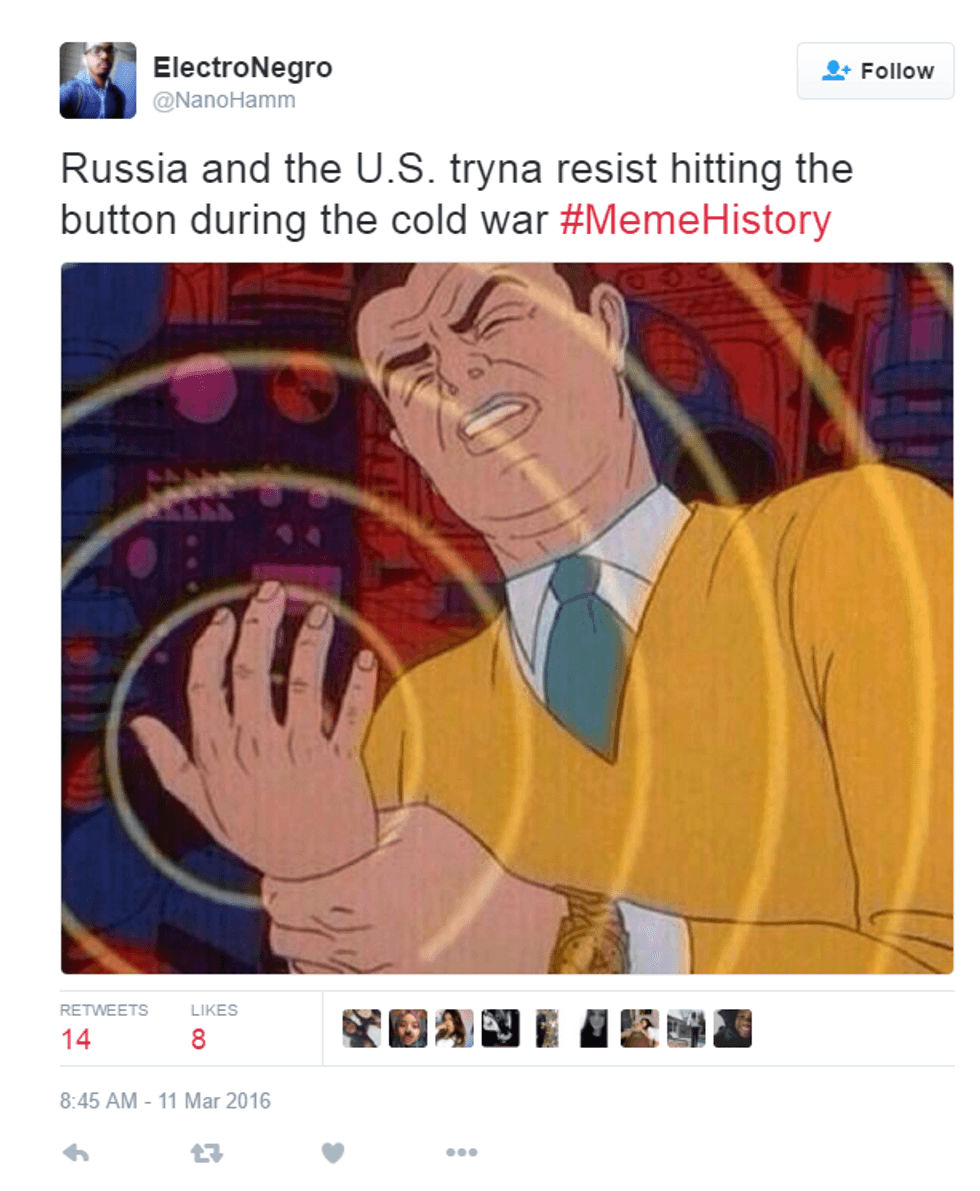Viewport: 980px width, 1191px height.
Task: Like the tweet with the heart icon
Action: (333, 1152)
